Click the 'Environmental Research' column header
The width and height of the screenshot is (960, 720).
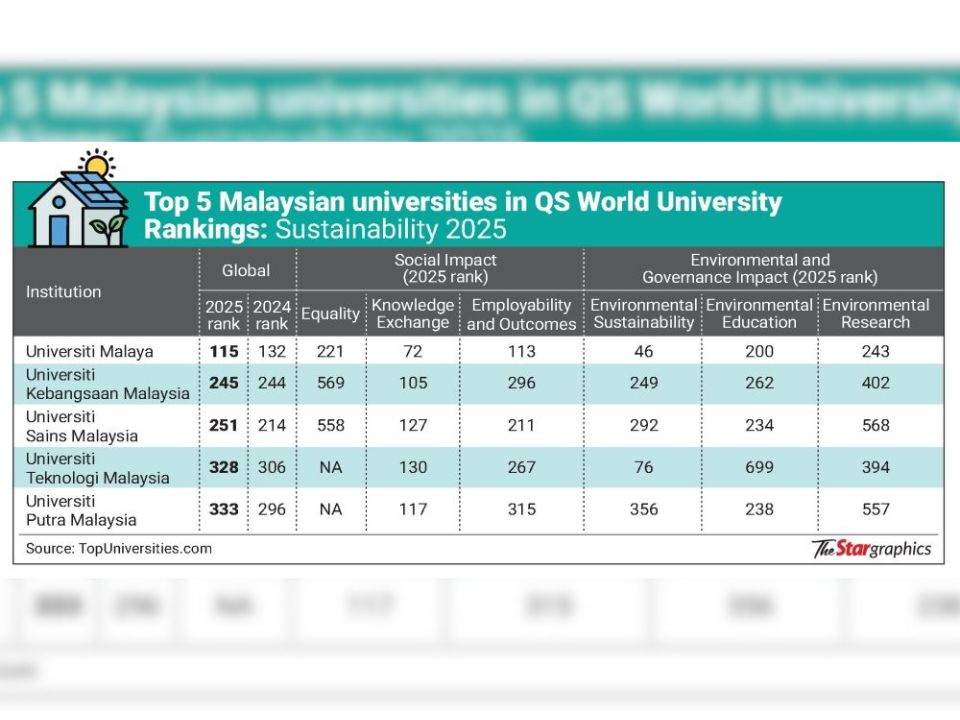876,313
